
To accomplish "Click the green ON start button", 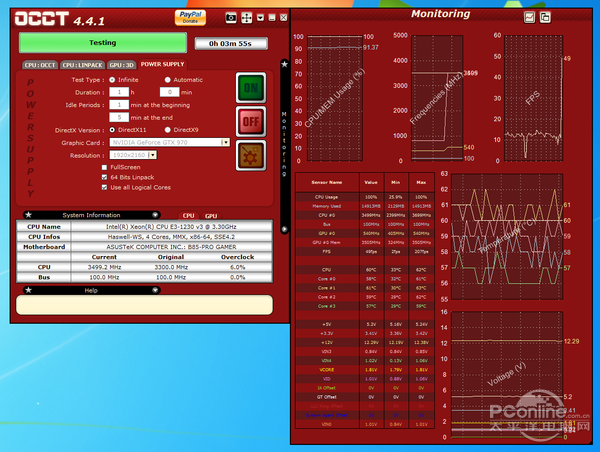I will click(x=249, y=88).
